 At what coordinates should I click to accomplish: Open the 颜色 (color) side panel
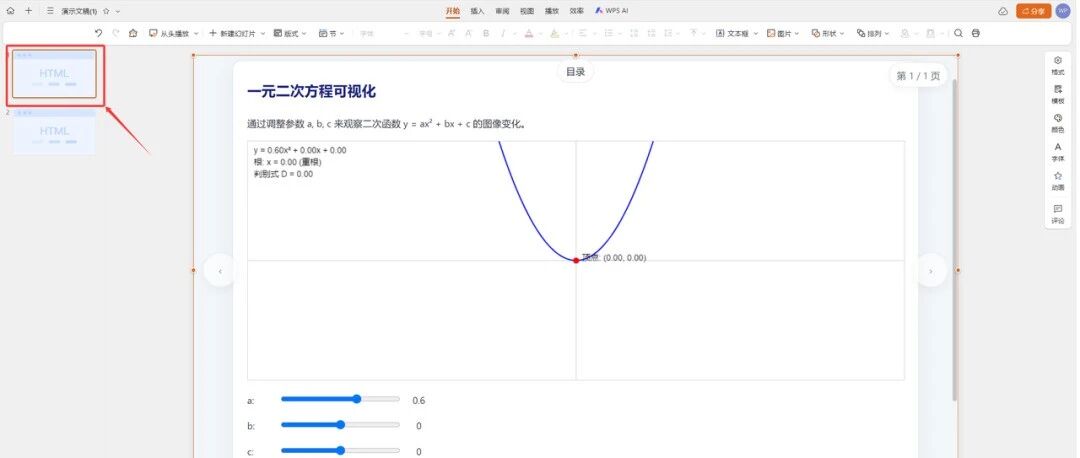pos(1058,122)
